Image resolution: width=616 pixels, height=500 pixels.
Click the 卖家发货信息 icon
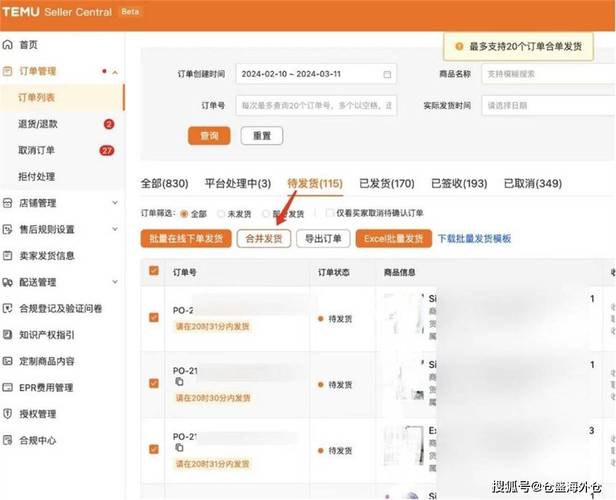[x=7, y=256]
